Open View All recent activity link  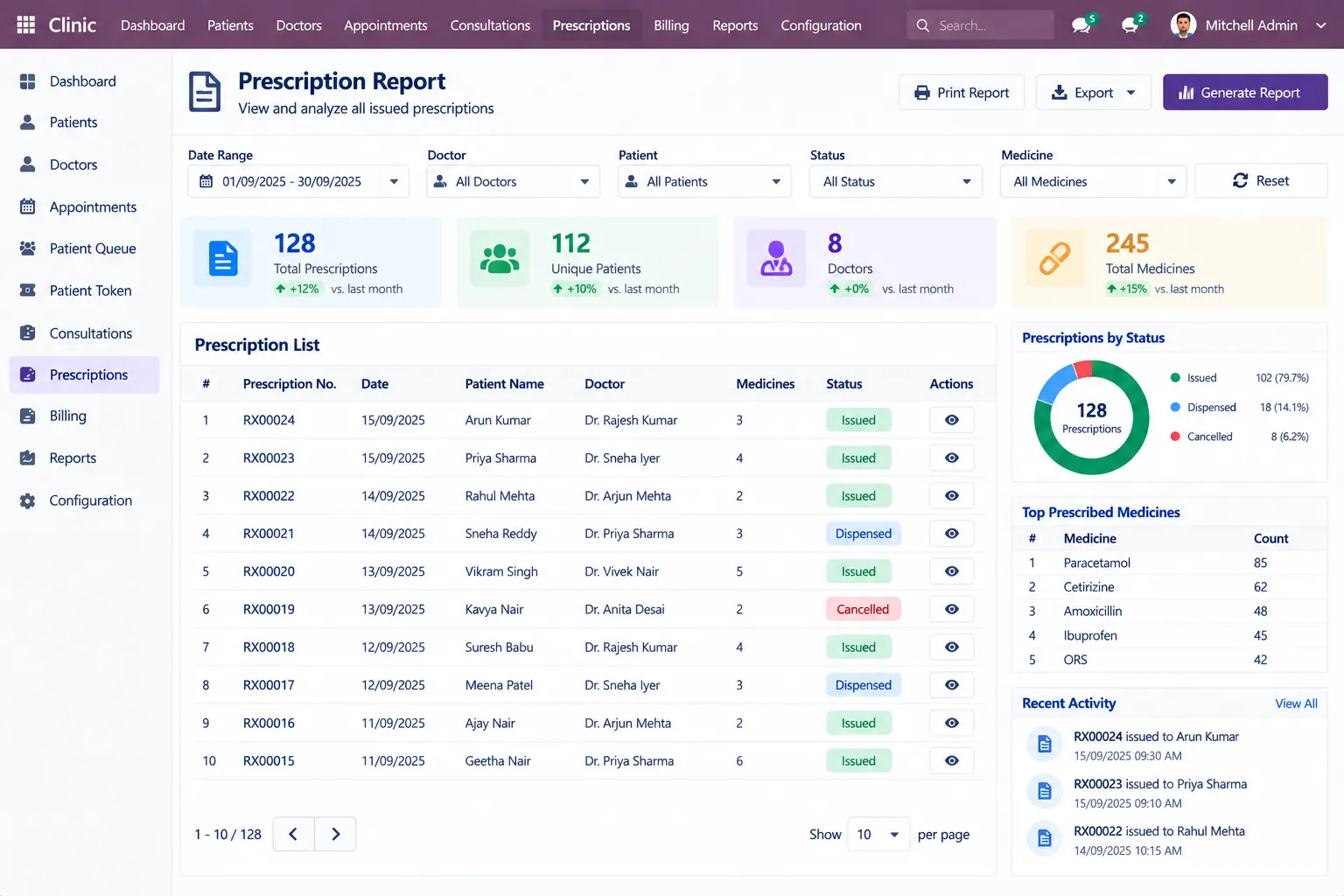click(1296, 703)
